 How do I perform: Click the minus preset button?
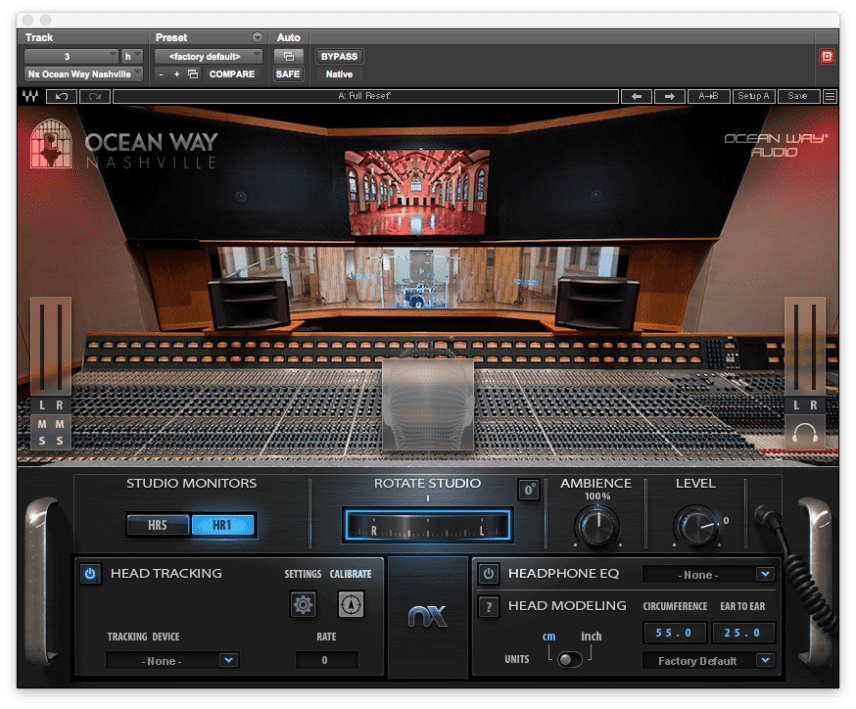(x=161, y=74)
